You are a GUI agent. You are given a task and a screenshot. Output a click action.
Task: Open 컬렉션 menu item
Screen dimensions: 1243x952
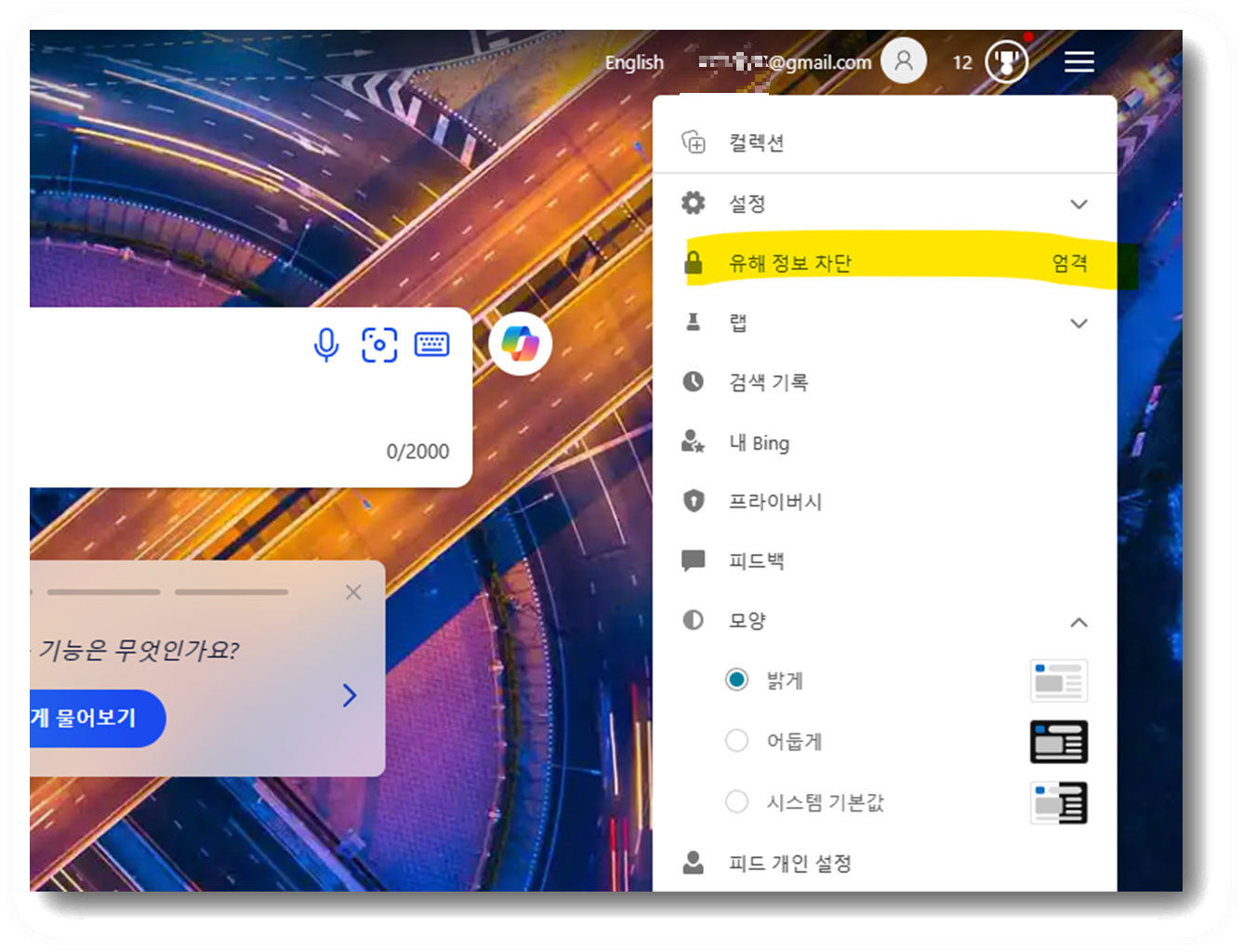[x=885, y=142]
